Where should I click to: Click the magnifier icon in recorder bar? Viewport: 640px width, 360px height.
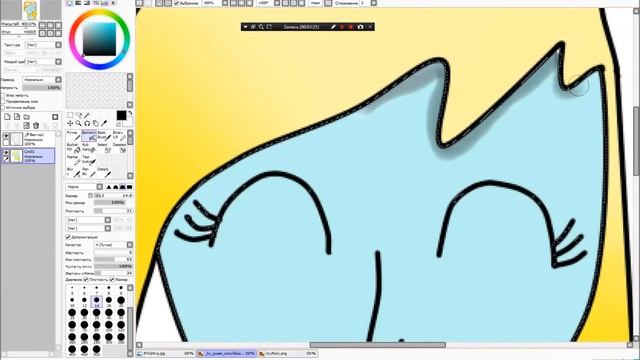[261, 27]
